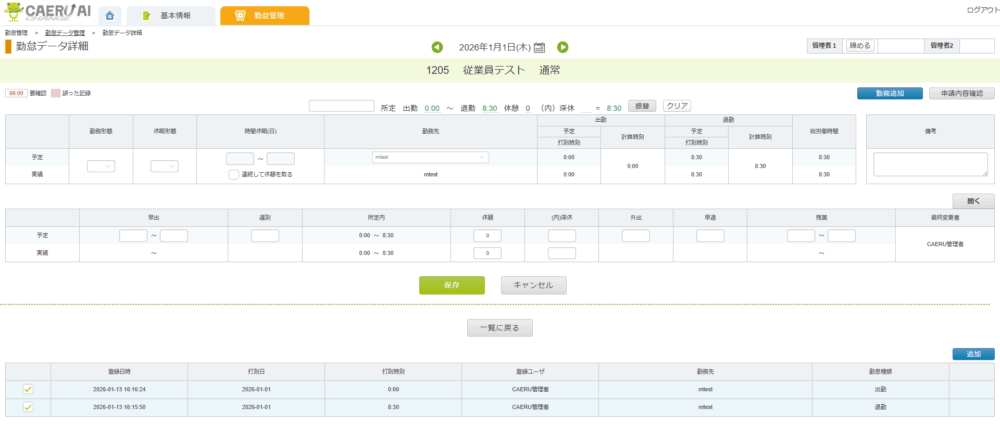
Task: Open the 勤務形態 dropdown
Action: pos(101,166)
